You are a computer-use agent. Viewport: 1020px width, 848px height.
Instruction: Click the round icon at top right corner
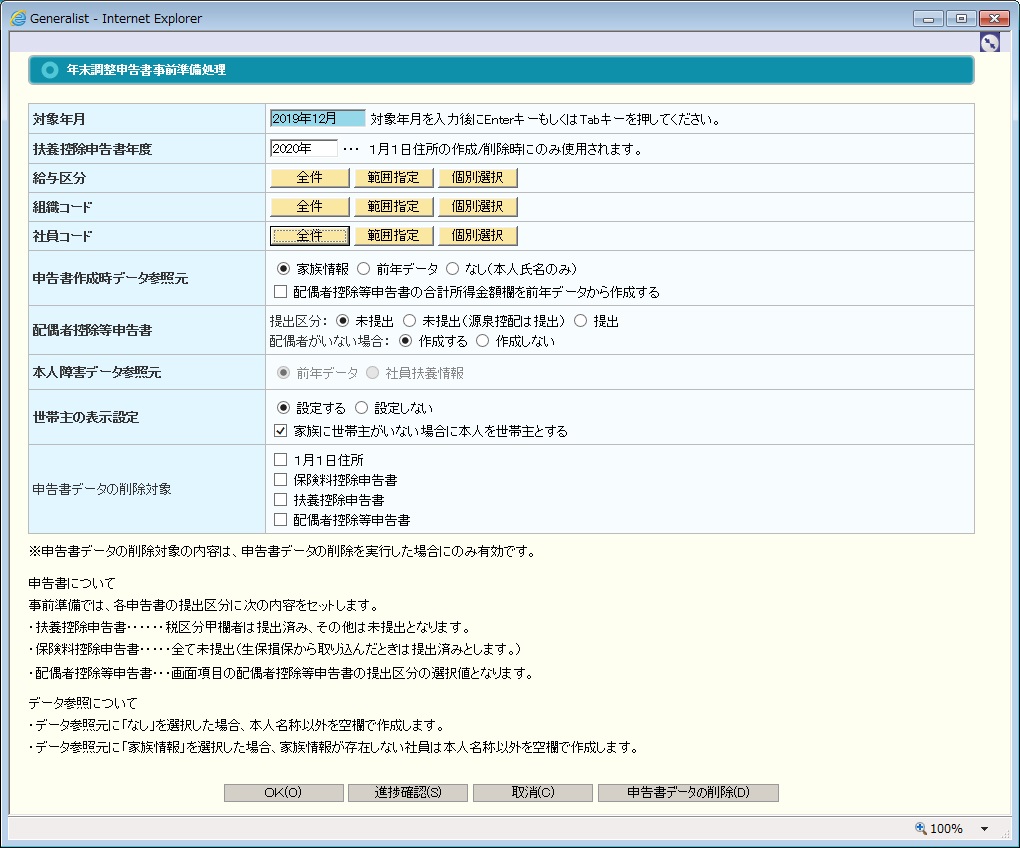pos(989,42)
